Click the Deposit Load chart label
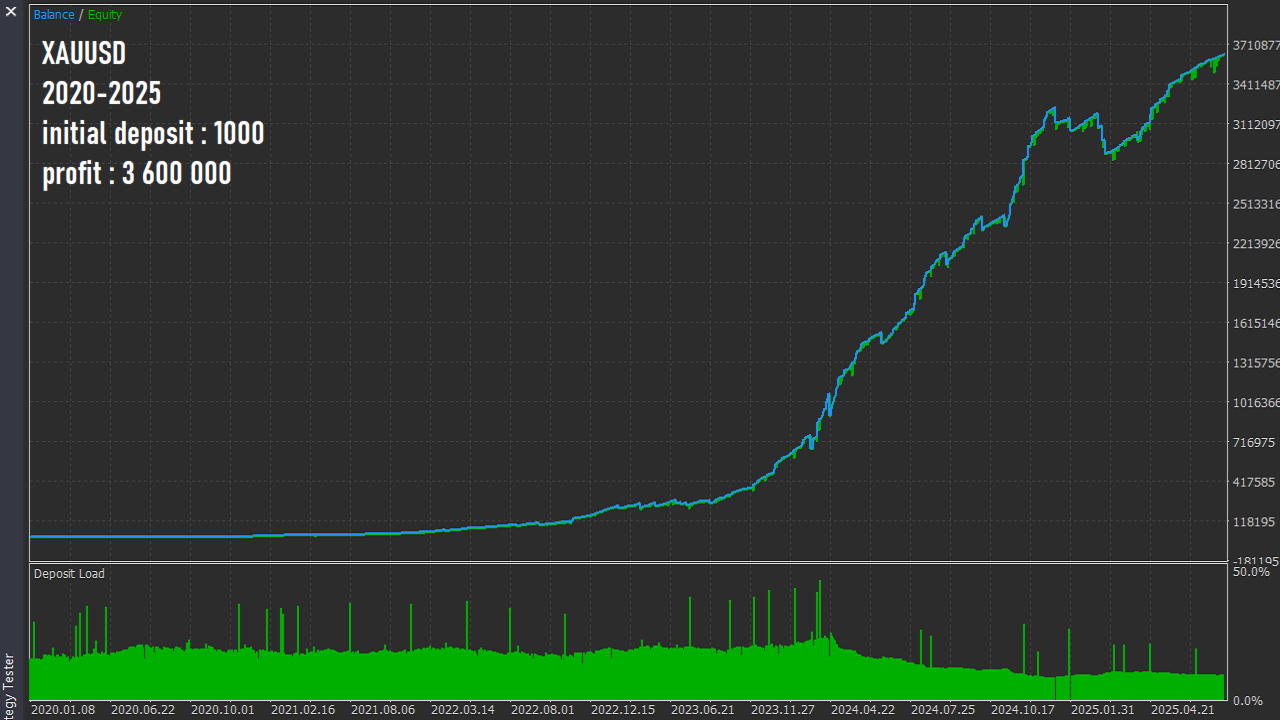This screenshot has width=1280, height=720. (69, 574)
